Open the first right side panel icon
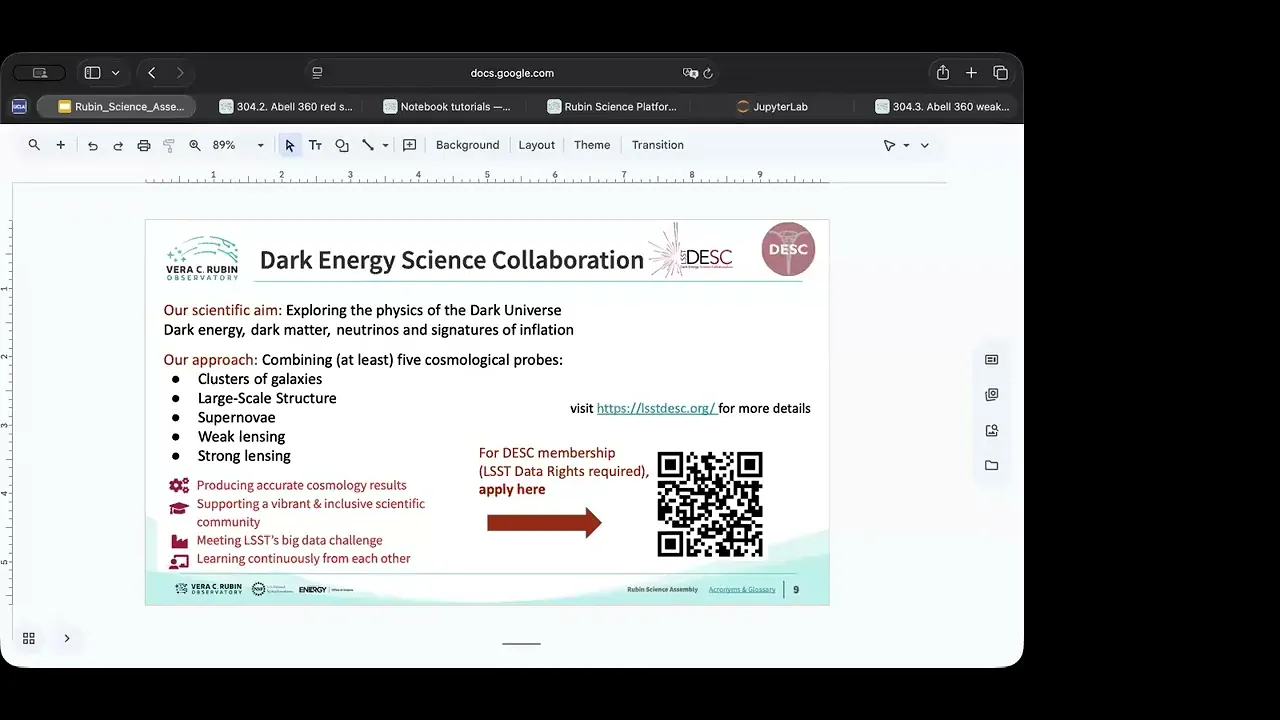 (x=991, y=360)
